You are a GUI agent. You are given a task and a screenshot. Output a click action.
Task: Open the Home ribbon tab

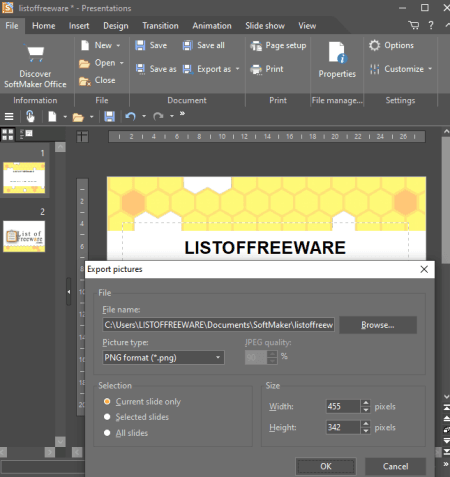[x=44, y=26]
